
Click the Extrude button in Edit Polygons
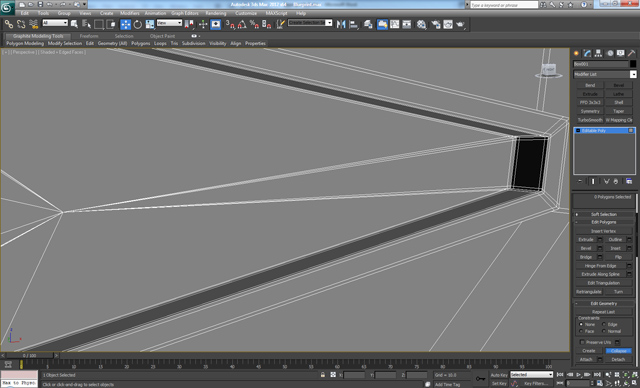pyautogui.click(x=586, y=239)
